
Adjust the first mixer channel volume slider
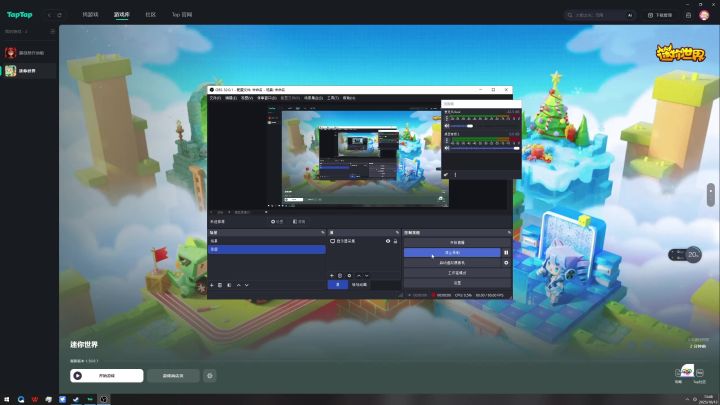click(x=485, y=126)
